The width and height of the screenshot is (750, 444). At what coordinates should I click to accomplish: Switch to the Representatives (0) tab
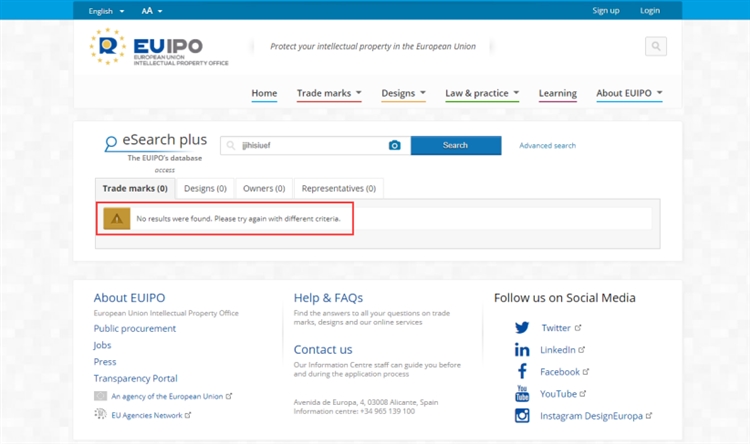point(339,189)
